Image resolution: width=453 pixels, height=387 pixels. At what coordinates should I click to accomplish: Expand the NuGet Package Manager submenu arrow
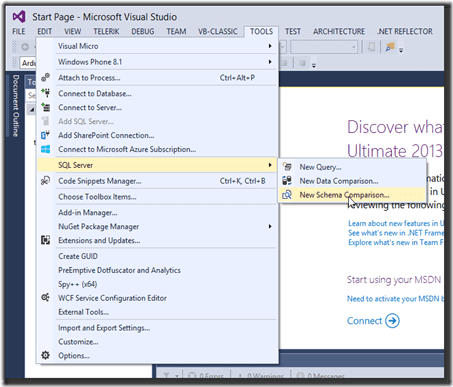point(270,226)
